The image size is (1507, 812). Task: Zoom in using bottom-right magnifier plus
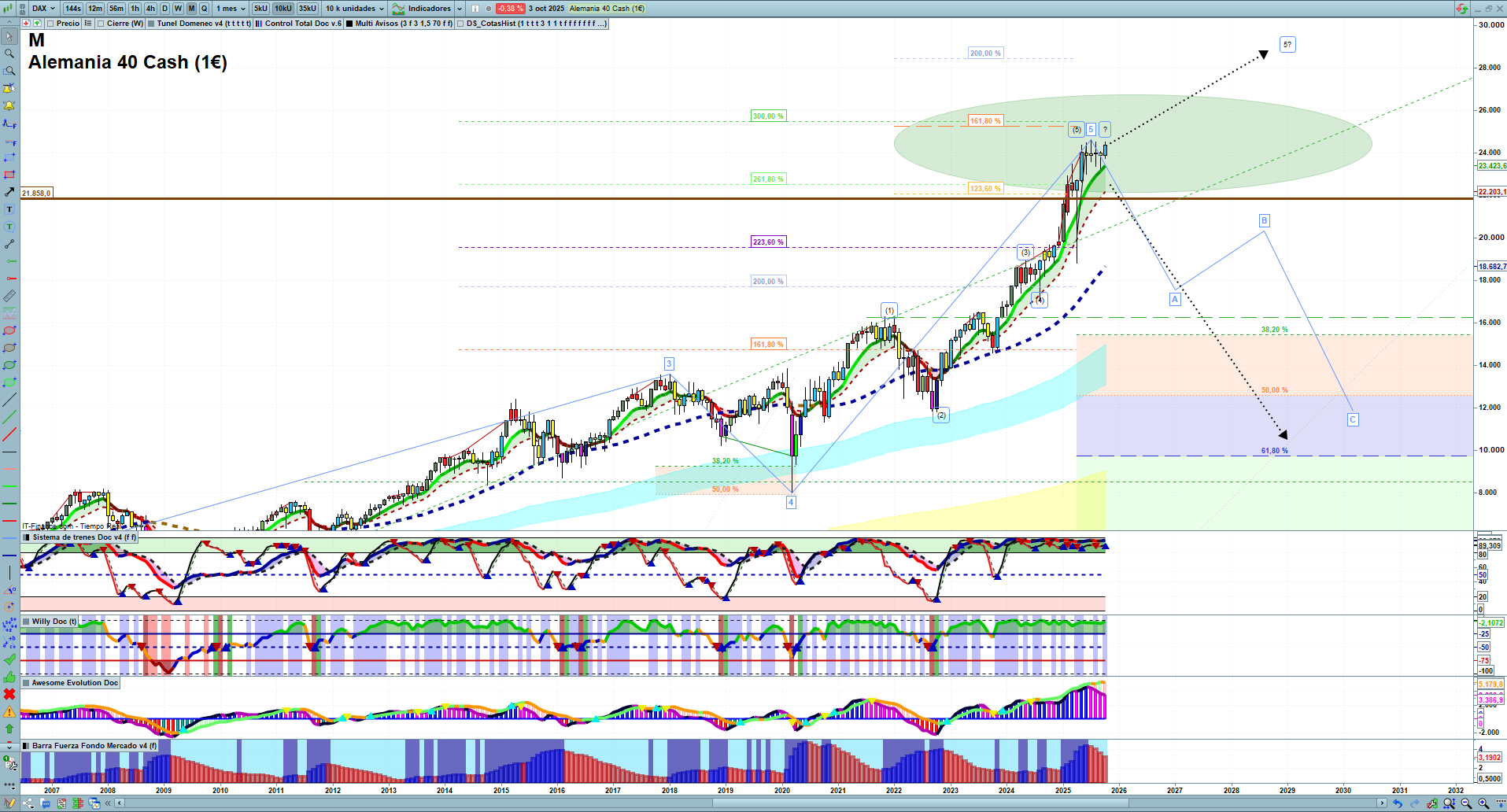[x=1483, y=803]
